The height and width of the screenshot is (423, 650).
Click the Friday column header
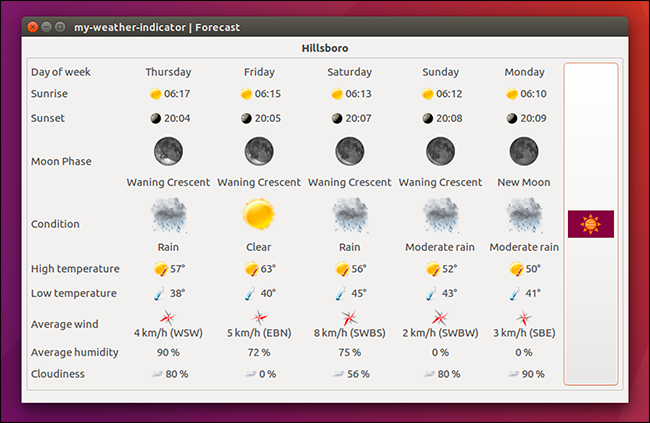[x=259, y=72]
